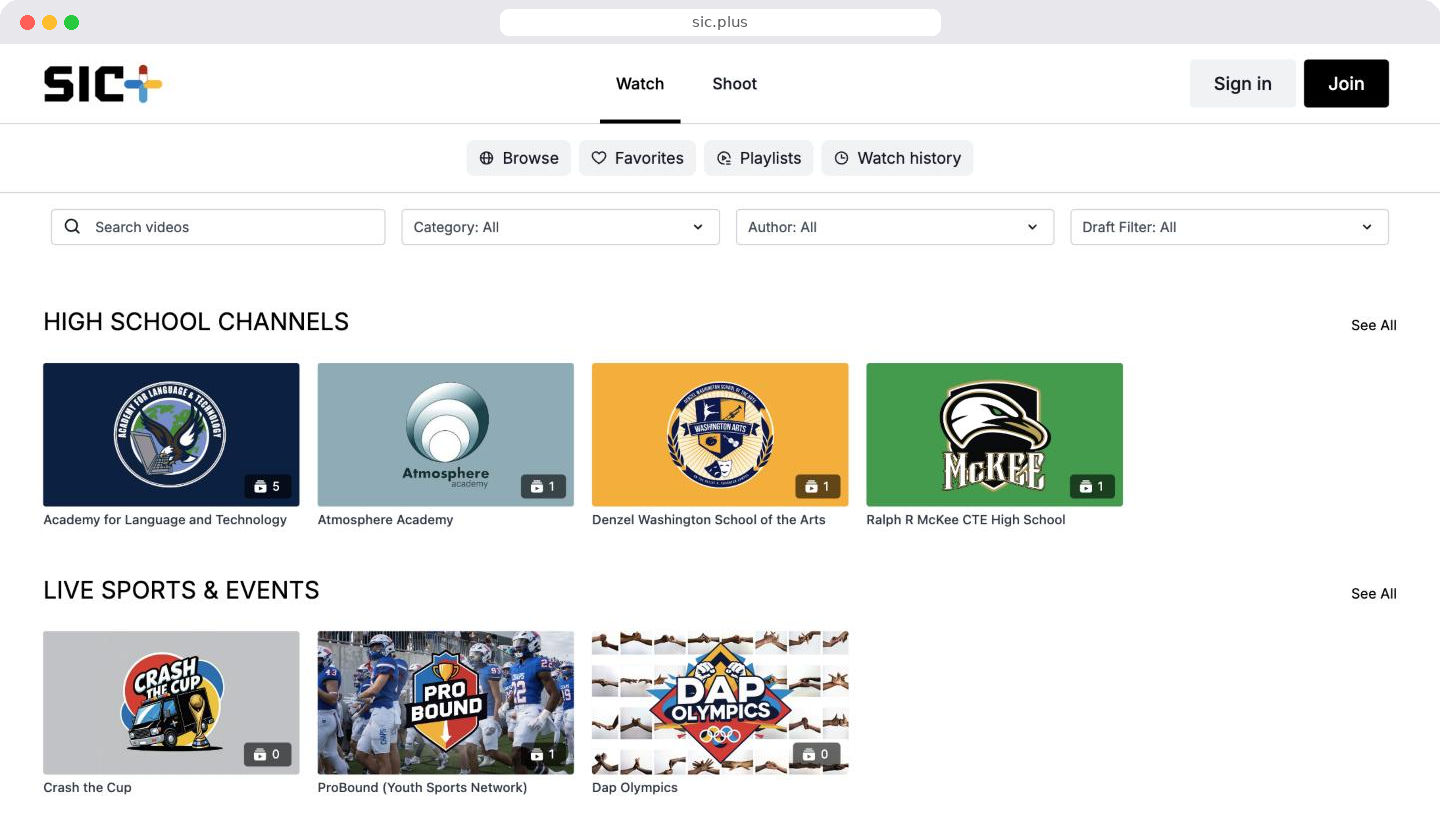Open Playlists
This screenshot has height=834, width=1440.
(759, 158)
